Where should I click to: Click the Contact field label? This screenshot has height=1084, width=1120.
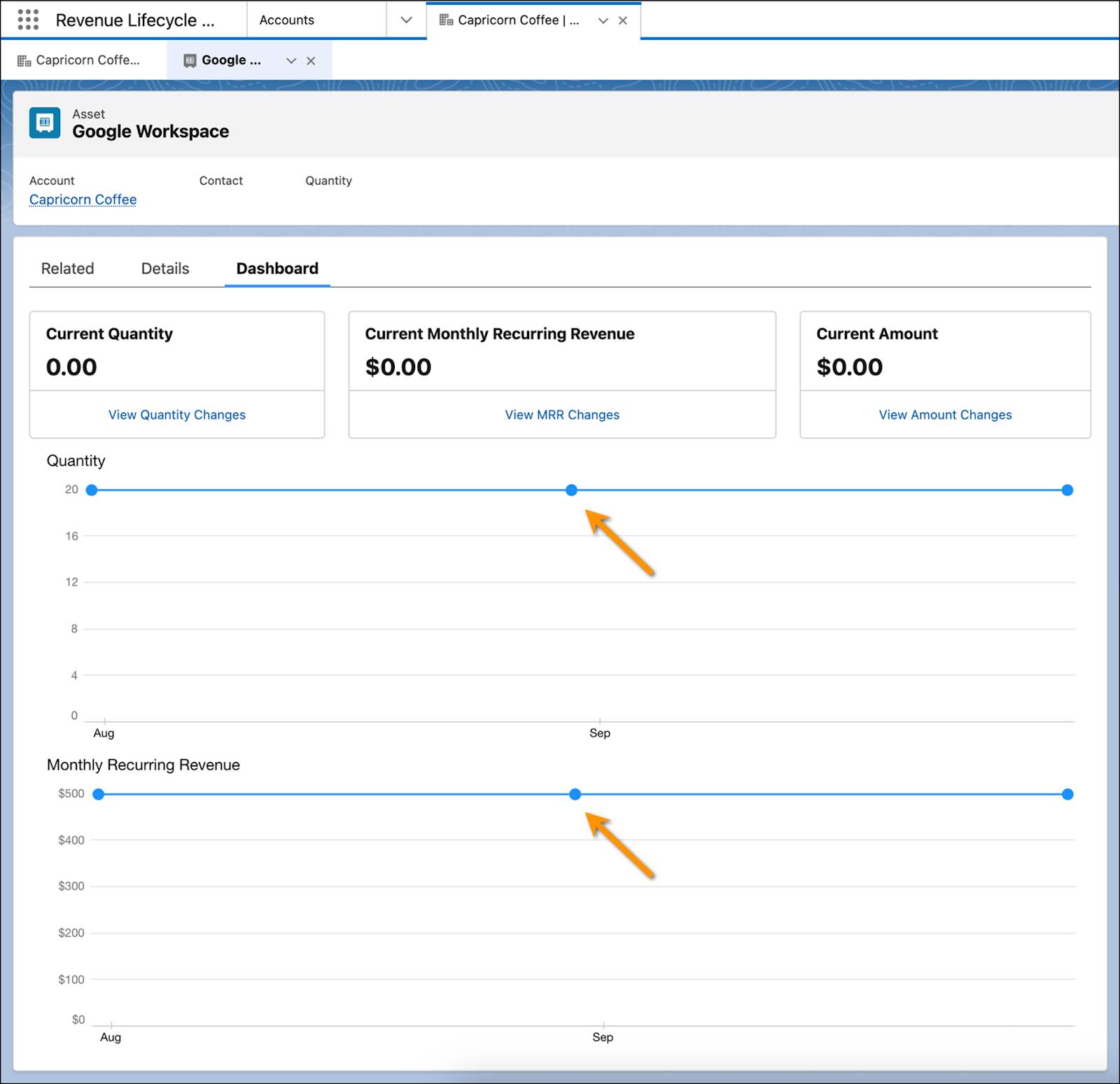[x=221, y=181]
